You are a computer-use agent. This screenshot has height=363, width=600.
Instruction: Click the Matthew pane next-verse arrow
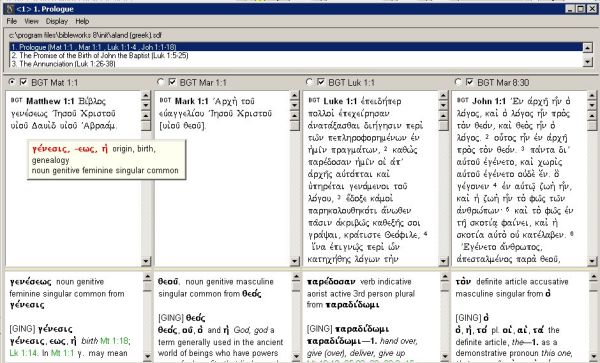click(146, 104)
